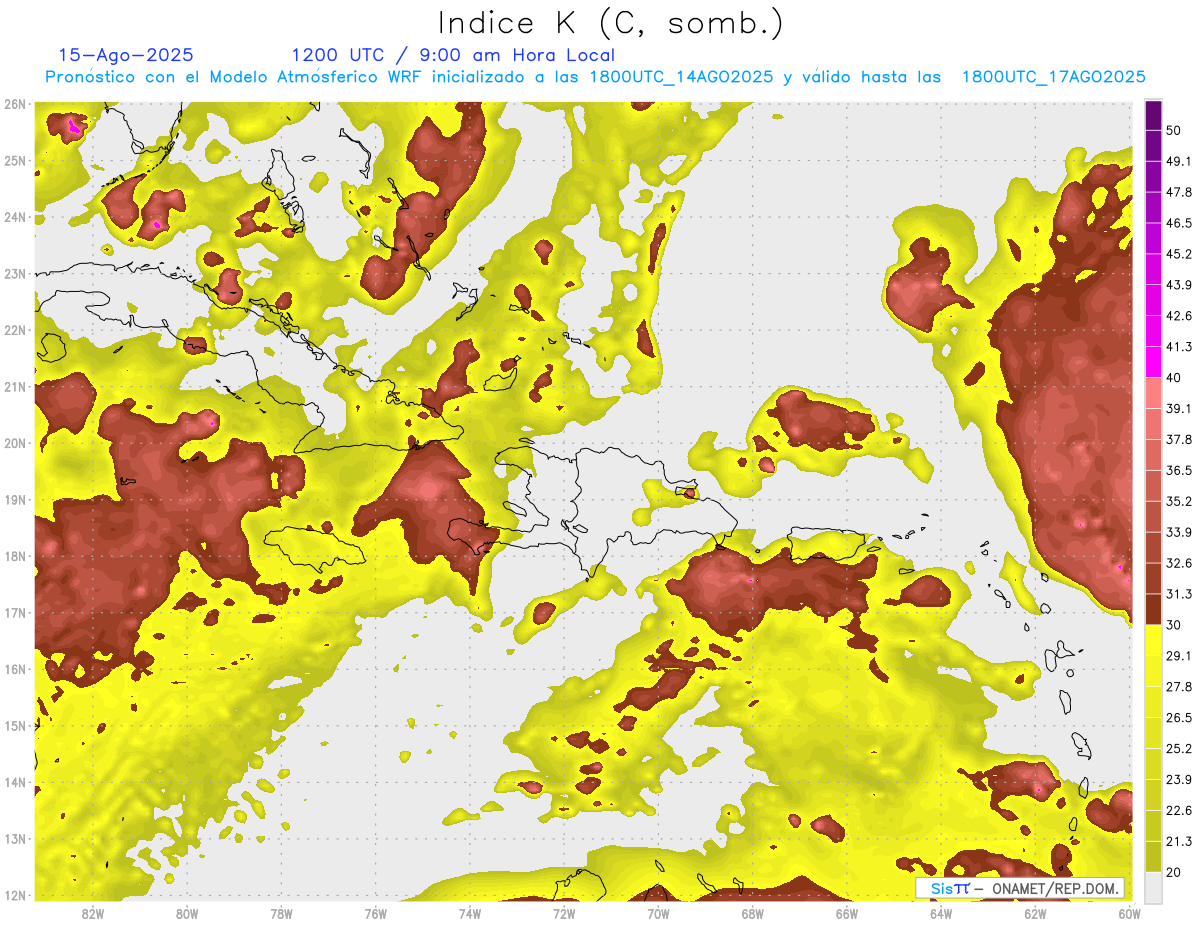Click the 26N latitude label

(x=15, y=104)
